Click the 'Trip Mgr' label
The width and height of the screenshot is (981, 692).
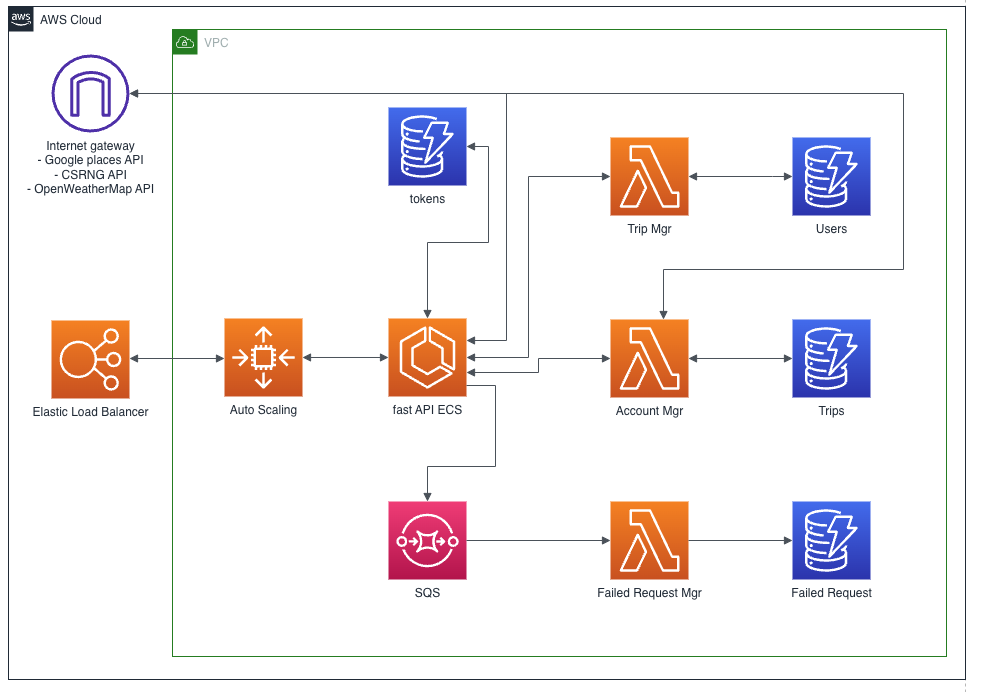(x=649, y=229)
